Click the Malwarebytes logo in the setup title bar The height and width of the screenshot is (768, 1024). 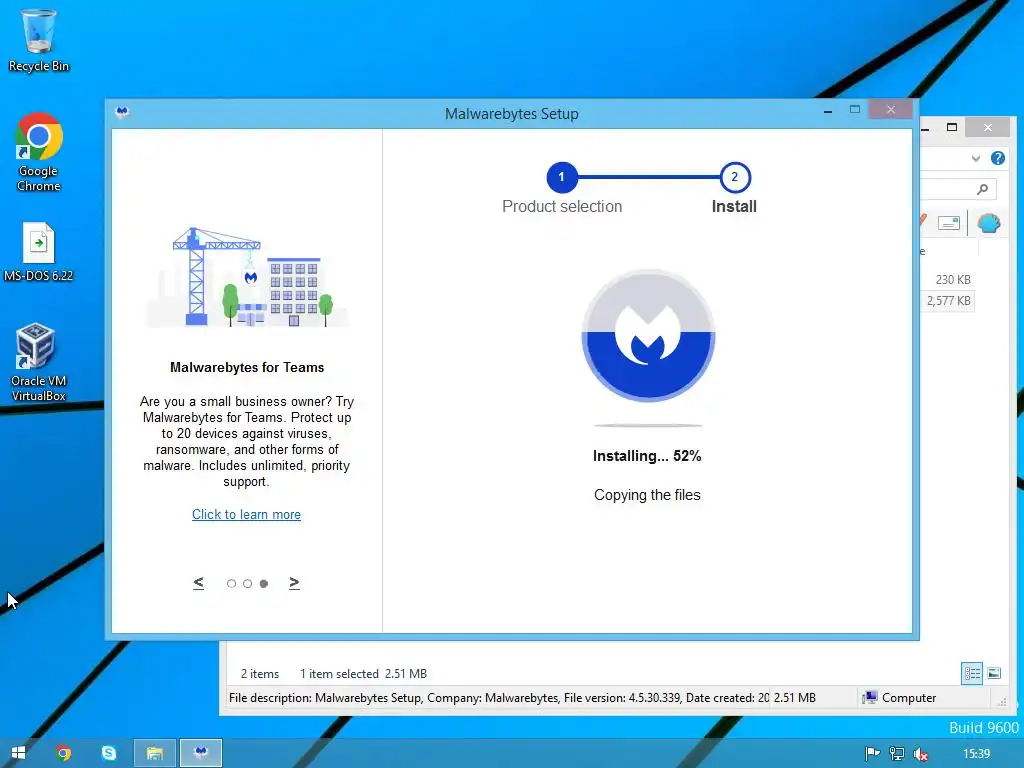pyautogui.click(x=122, y=112)
